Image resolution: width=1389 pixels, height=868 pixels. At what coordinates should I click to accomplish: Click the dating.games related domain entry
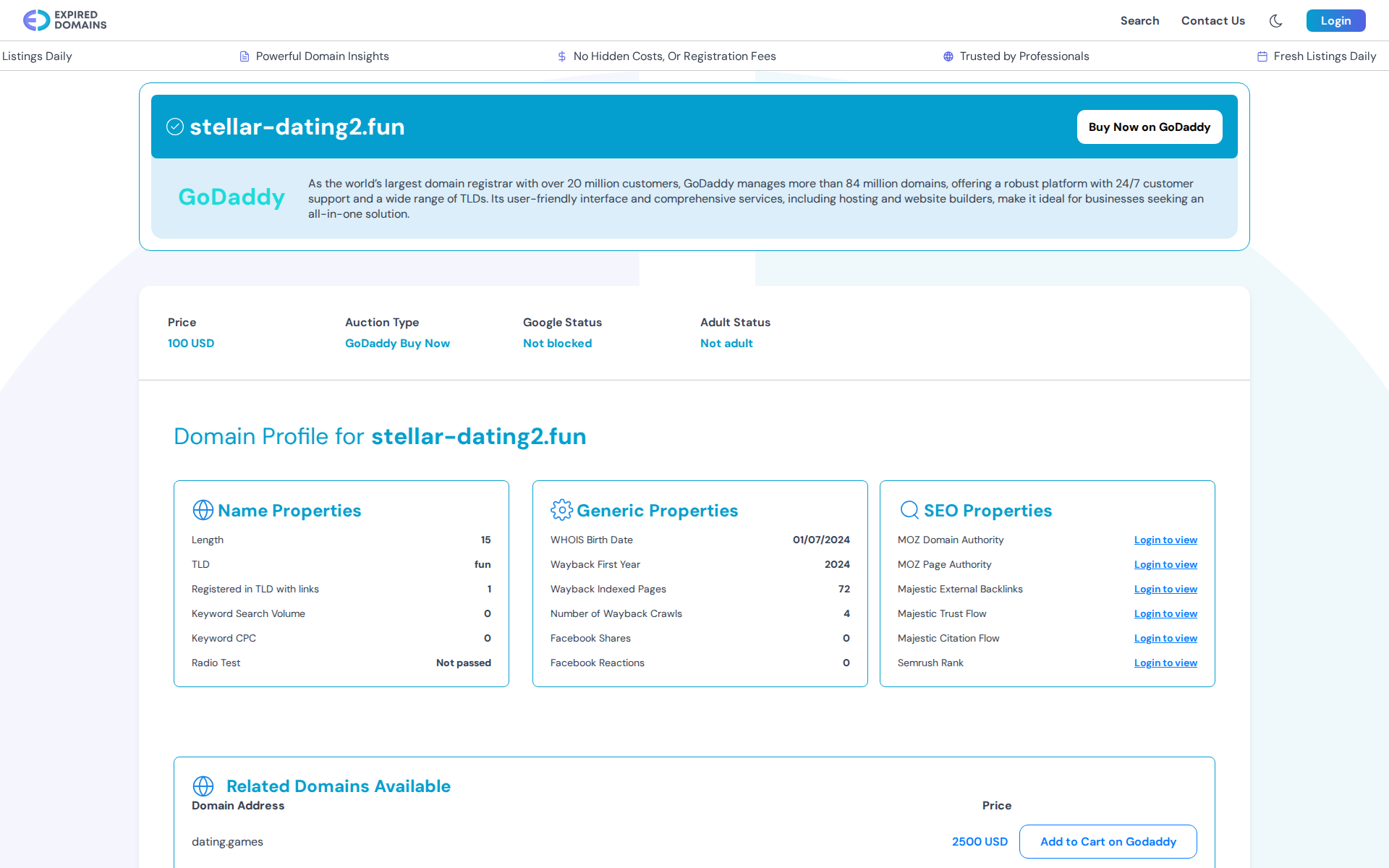click(227, 842)
